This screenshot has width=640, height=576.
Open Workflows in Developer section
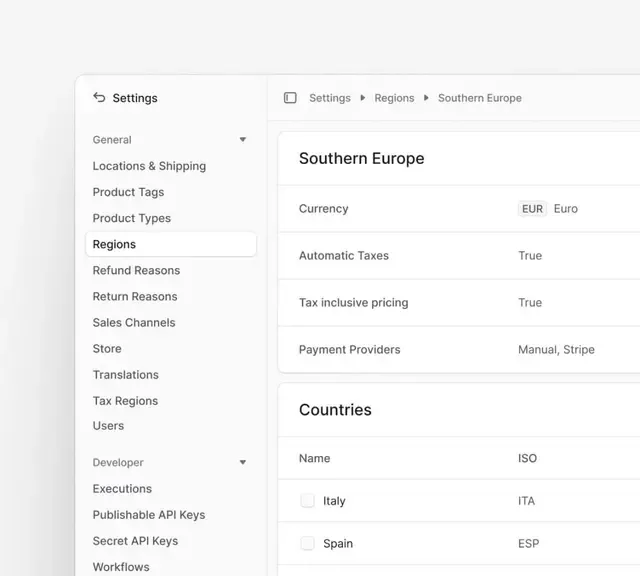(121, 567)
